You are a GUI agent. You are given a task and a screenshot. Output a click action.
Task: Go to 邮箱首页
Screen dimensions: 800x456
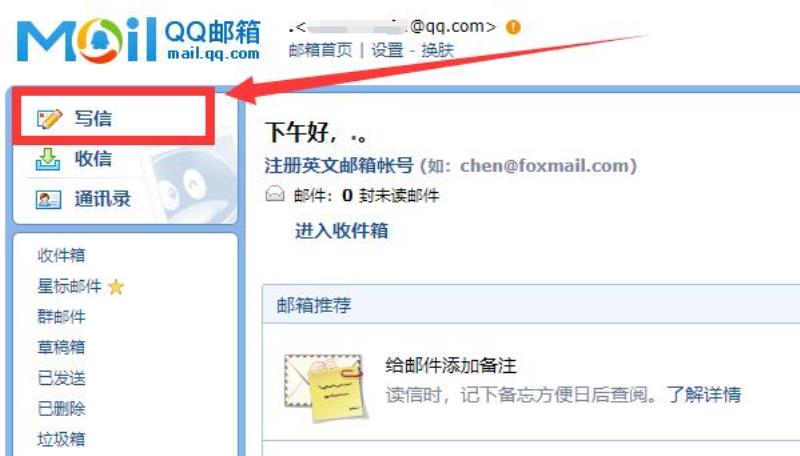click(x=320, y=50)
